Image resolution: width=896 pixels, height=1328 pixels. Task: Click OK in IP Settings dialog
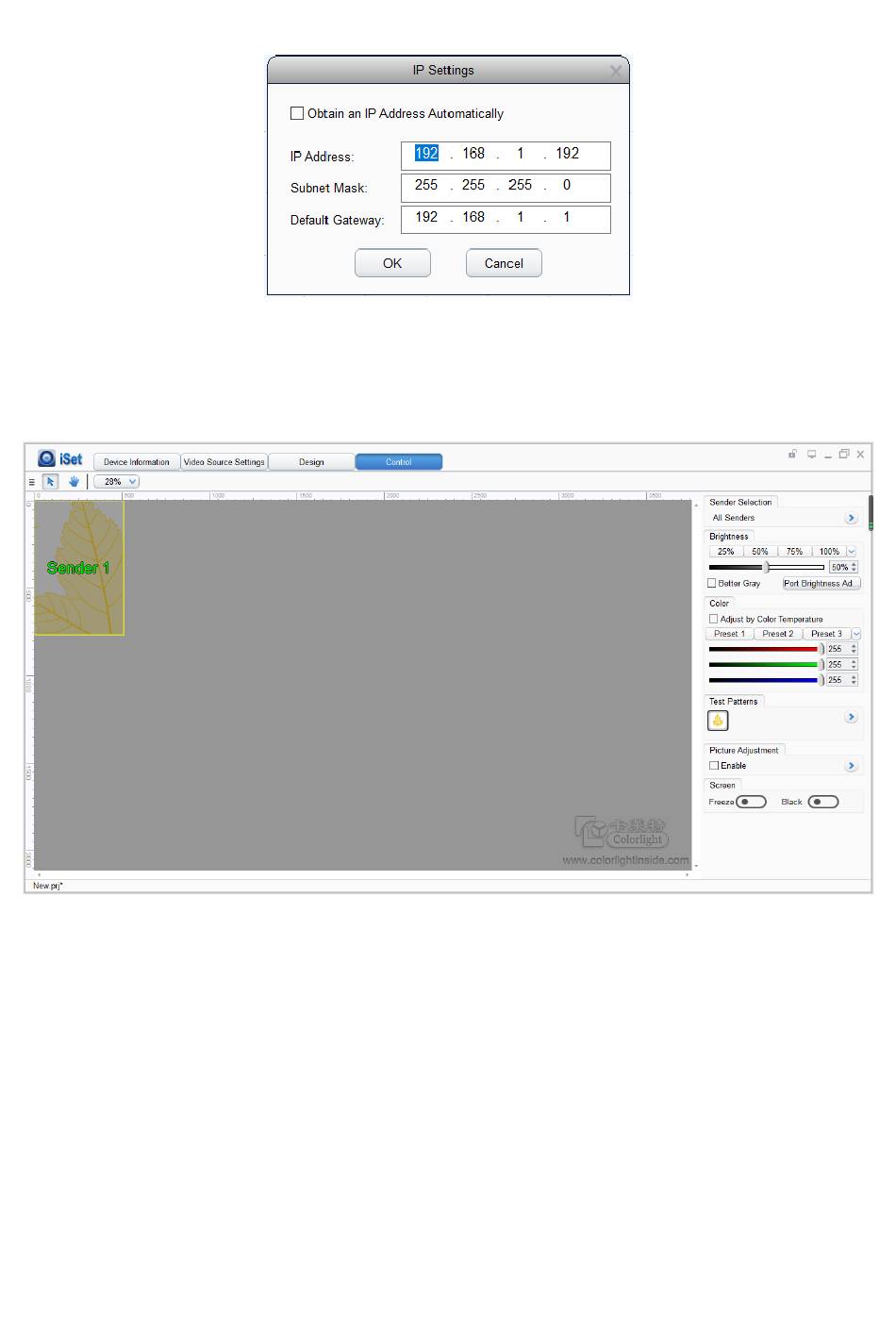(x=392, y=263)
